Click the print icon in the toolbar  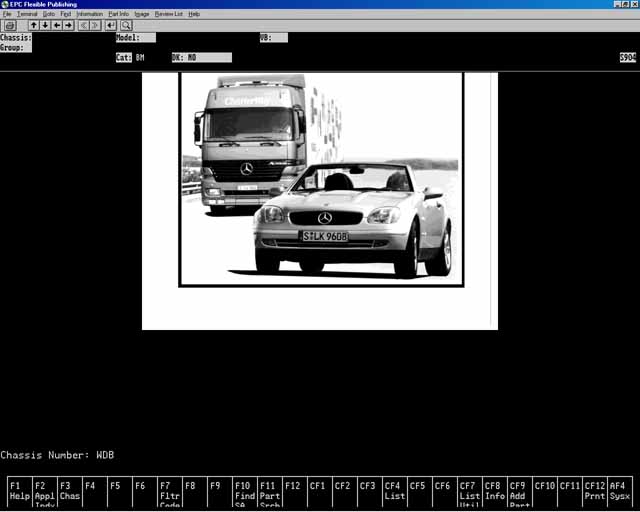pos(10,26)
